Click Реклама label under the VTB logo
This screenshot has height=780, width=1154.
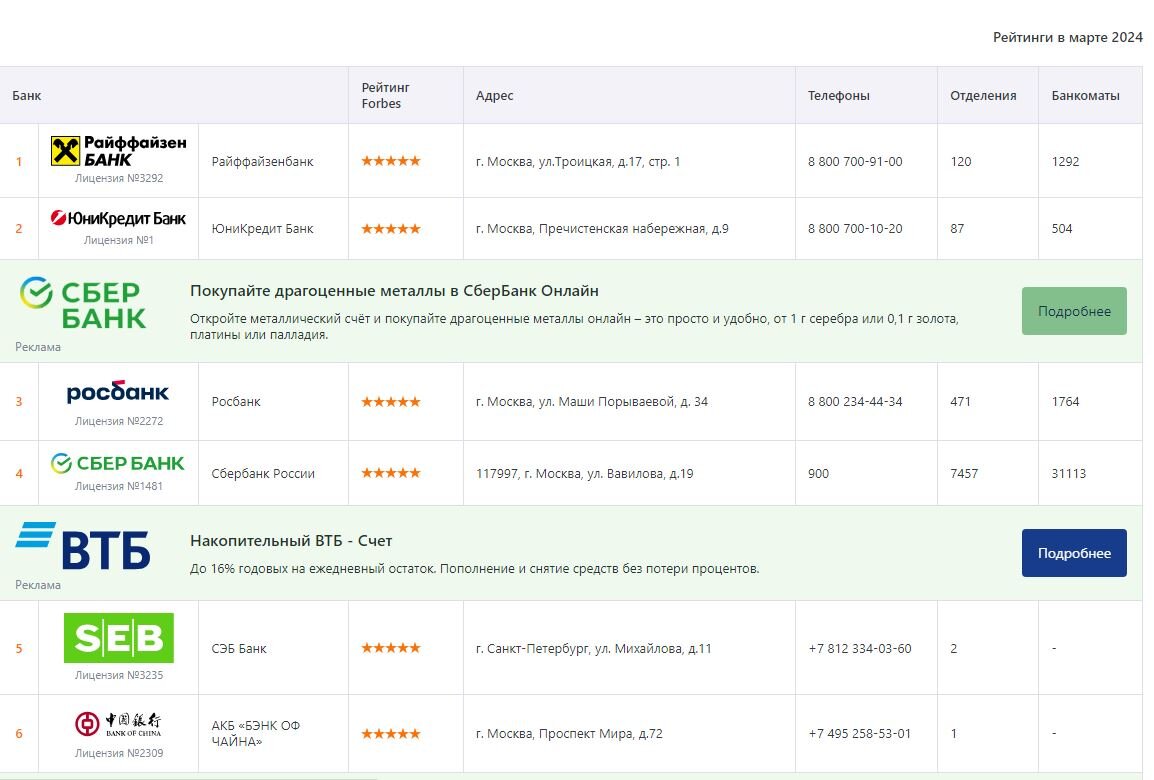tap(38, 585)
